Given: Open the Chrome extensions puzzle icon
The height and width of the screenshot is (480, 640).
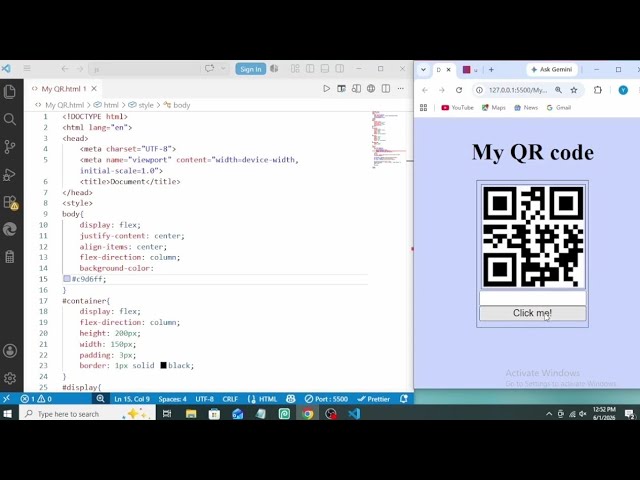Looking at the screenshot, I should (x=598, y=90).
